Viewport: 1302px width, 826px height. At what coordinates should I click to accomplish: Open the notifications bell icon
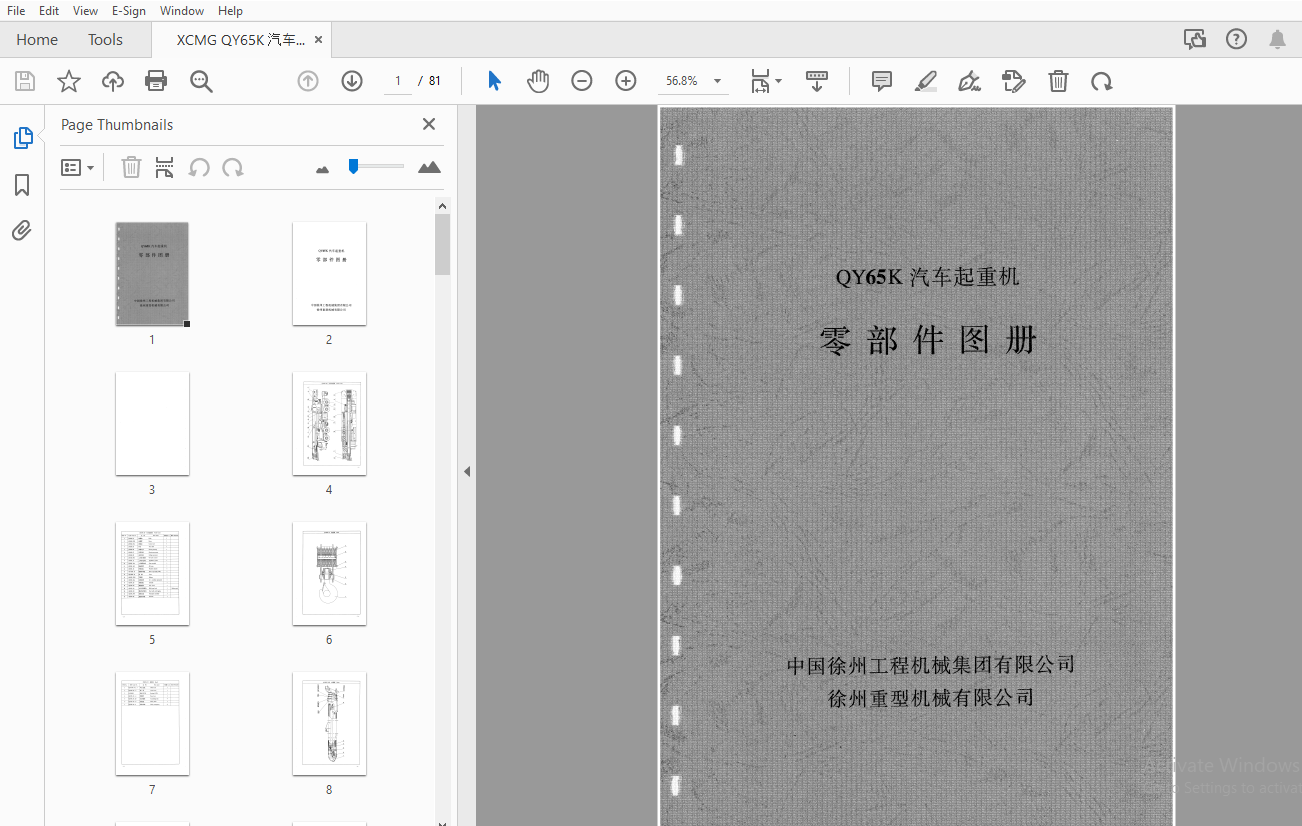click(1277, 39)
